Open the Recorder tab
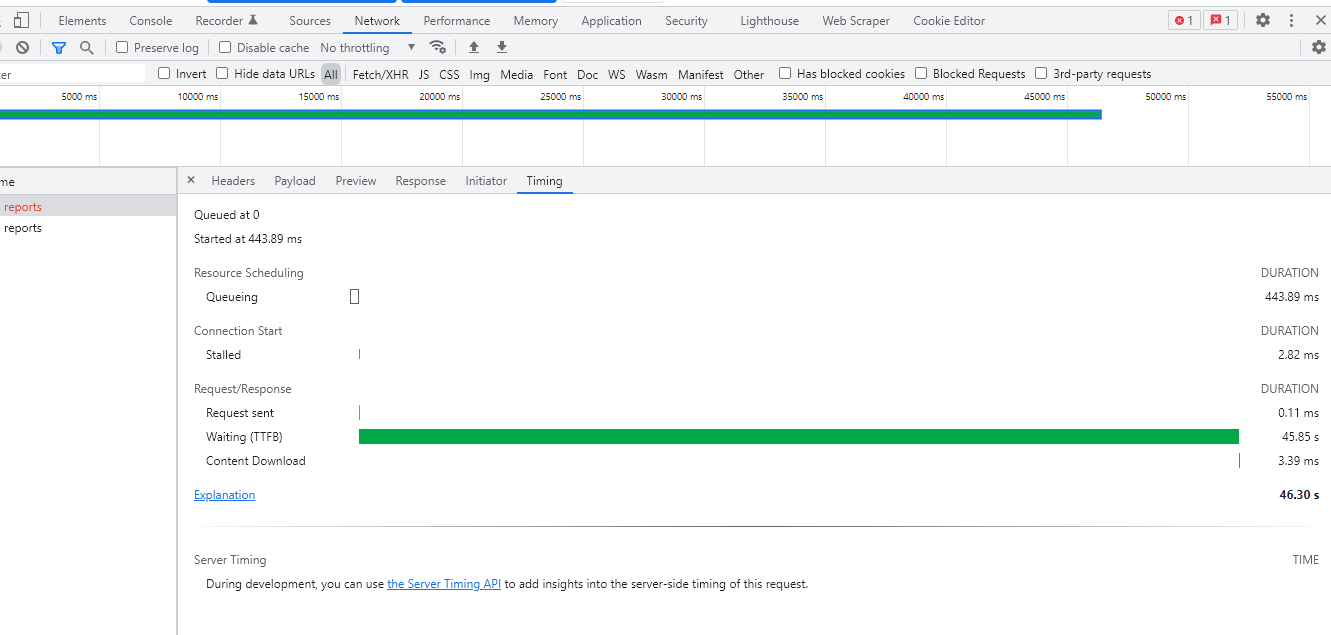The width and height of the screenshot is (1331, 635). [226, 20]
